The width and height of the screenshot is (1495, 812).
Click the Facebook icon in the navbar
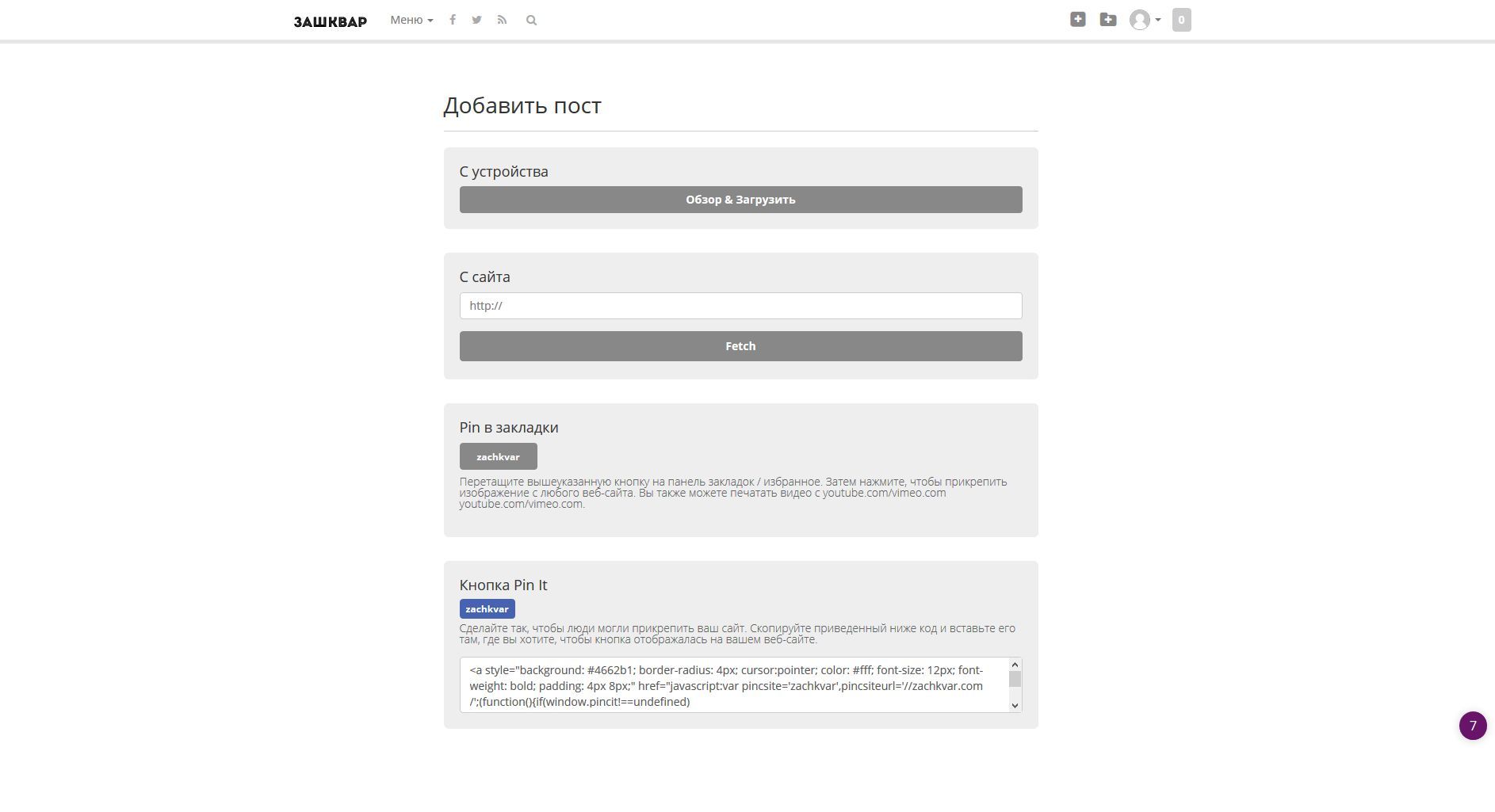point(453,20)
